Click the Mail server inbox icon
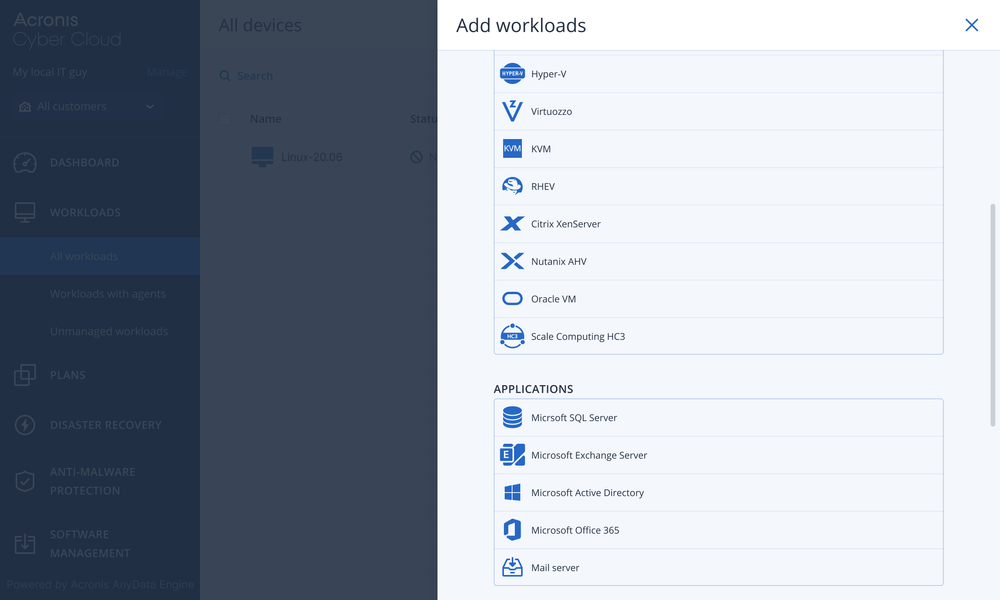1000x600 pixels. coord(512,567)
